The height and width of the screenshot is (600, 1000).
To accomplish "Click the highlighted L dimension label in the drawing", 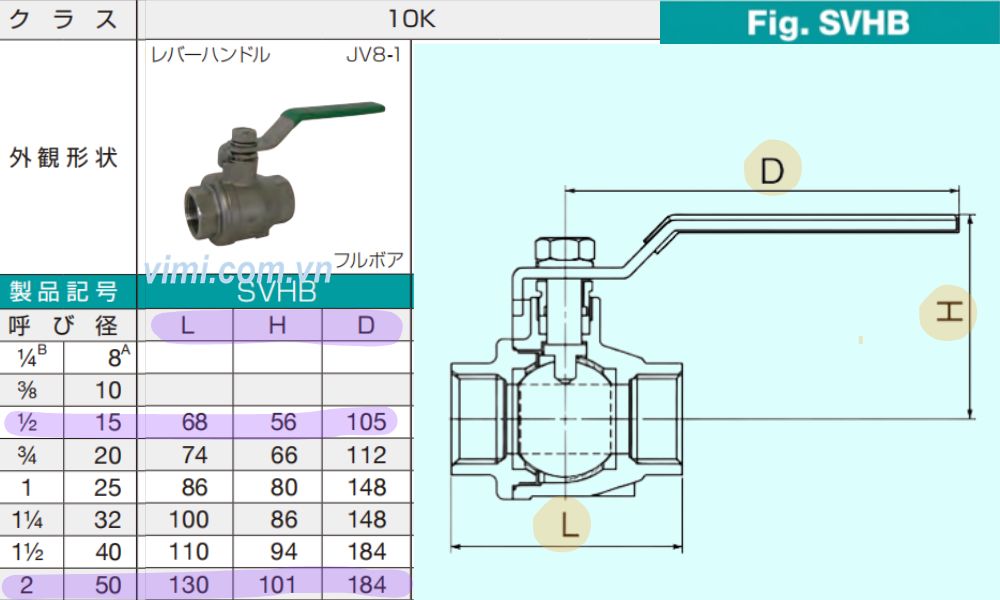I will (x=562, y=525).
